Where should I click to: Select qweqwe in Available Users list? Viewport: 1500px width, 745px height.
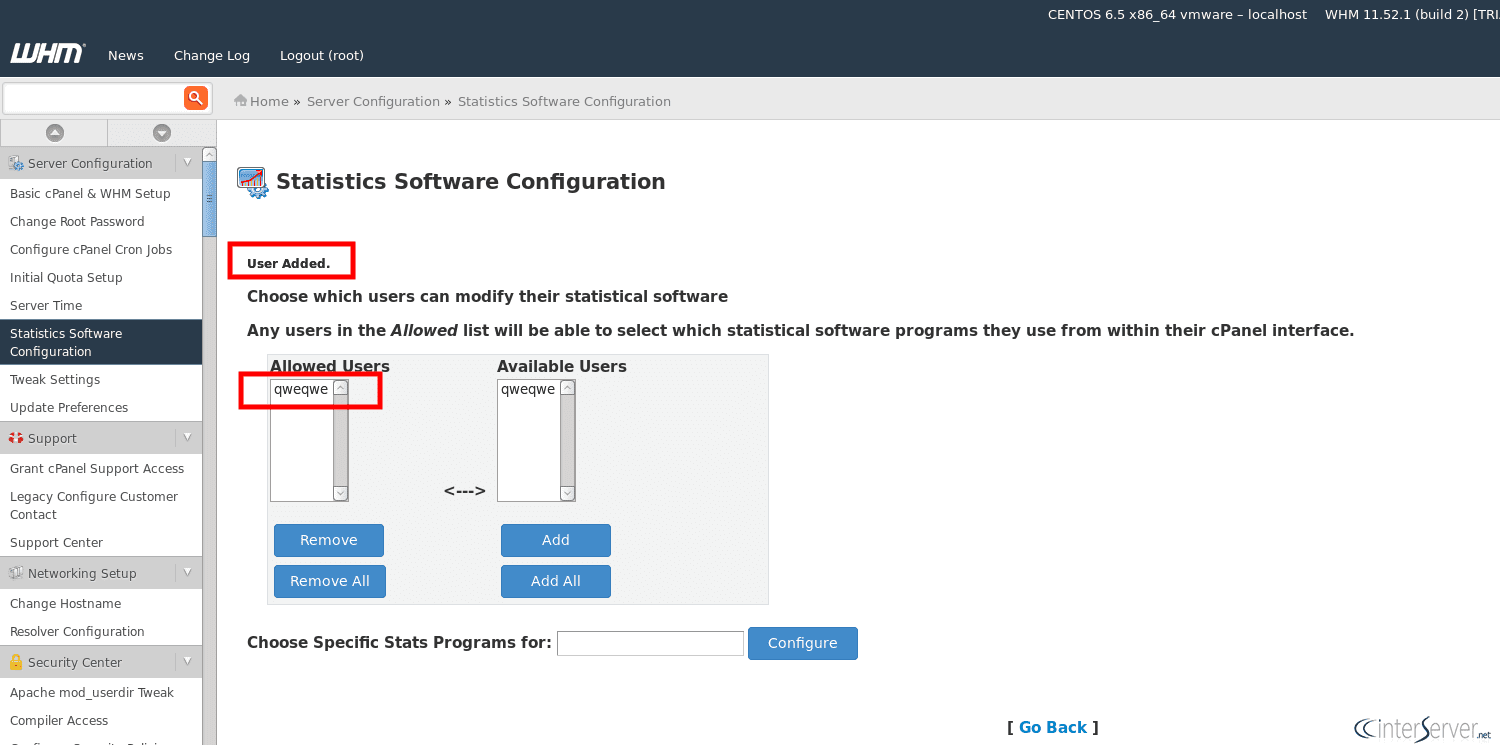(x=528, y=390)
